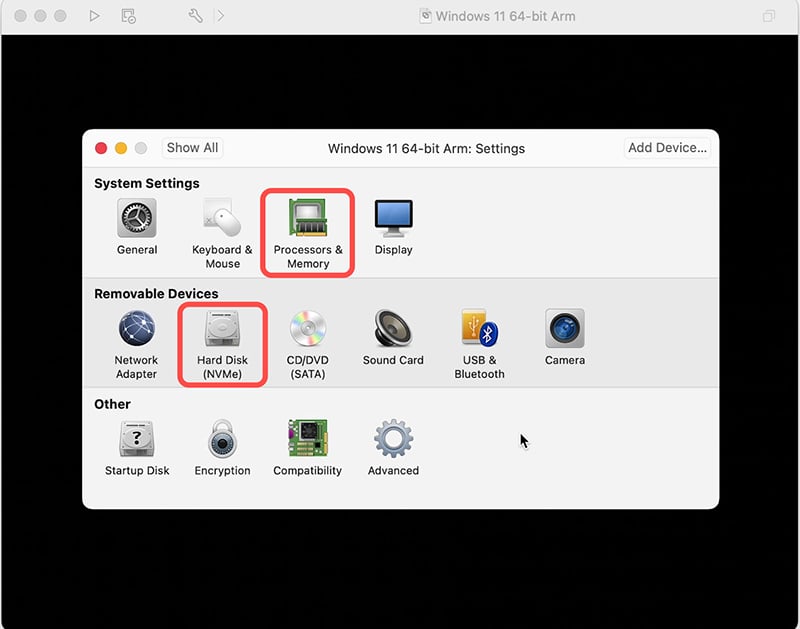Open USB & Bluetooth settings
The width and height of the screenshot is (800, 629).
click(x=479, y=344)
